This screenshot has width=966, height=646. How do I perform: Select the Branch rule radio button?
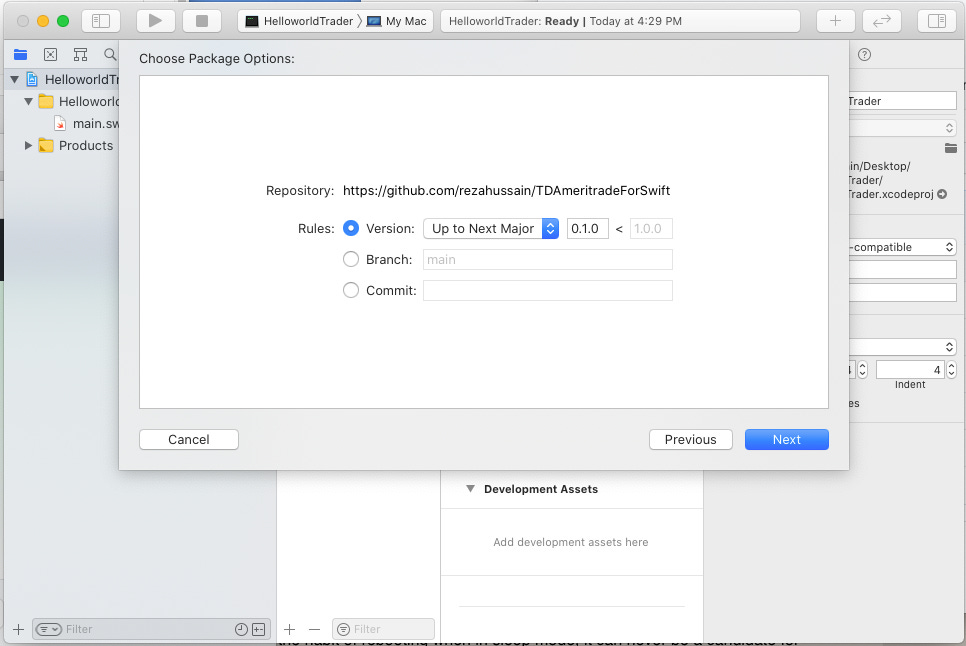point(351,259)
